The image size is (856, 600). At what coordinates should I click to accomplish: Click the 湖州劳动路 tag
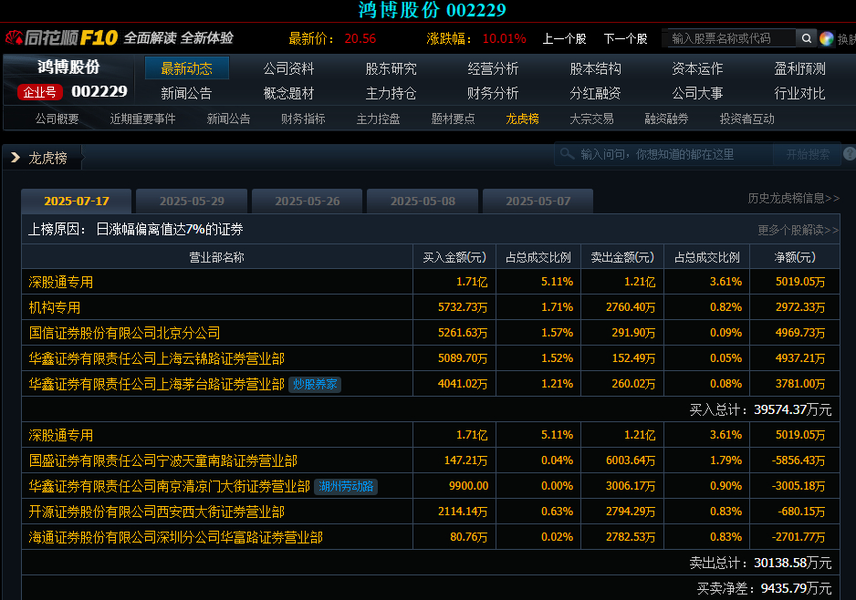pos(346,486)
